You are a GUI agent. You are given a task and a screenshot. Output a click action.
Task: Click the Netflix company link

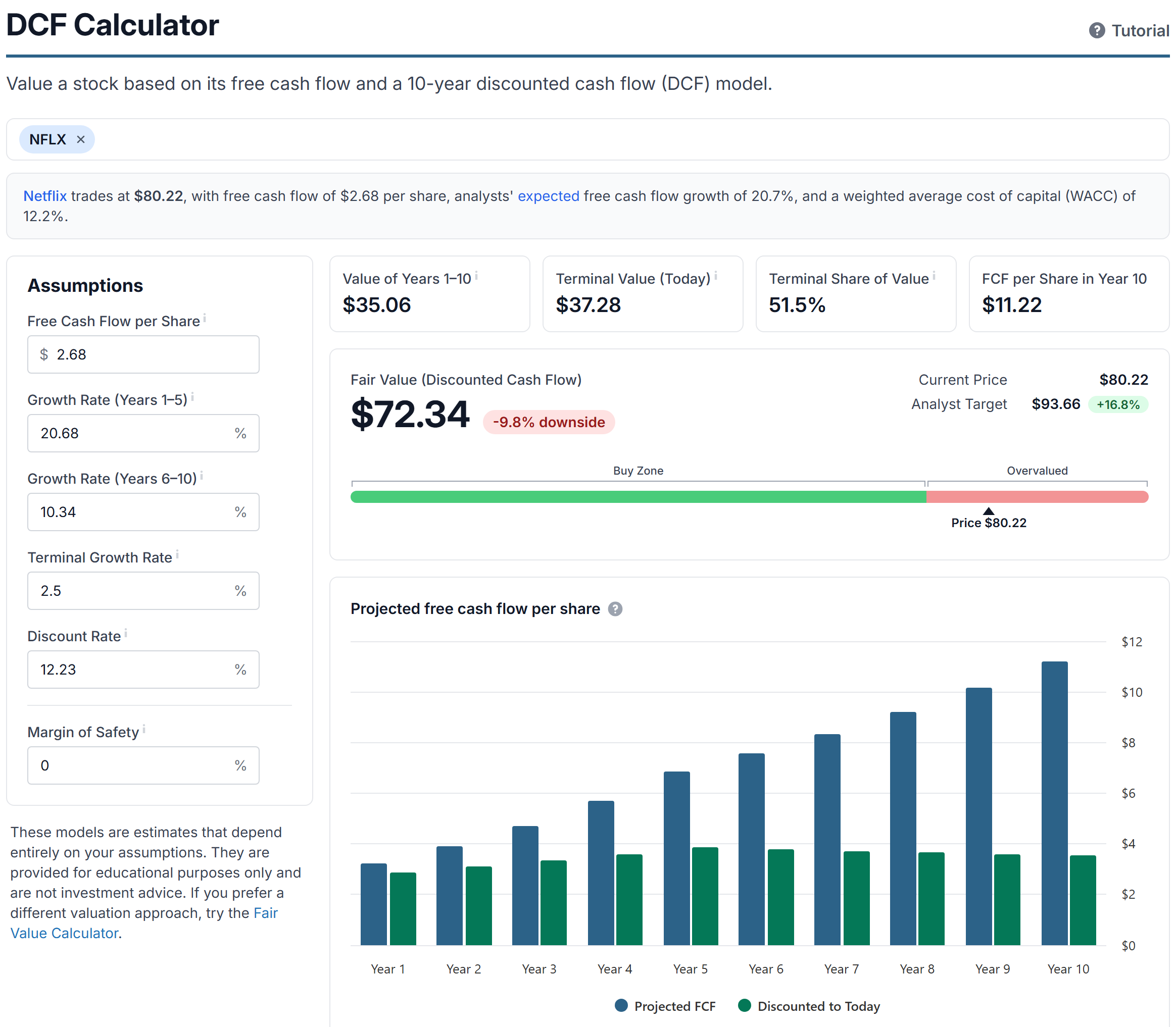tap(45, 196)
